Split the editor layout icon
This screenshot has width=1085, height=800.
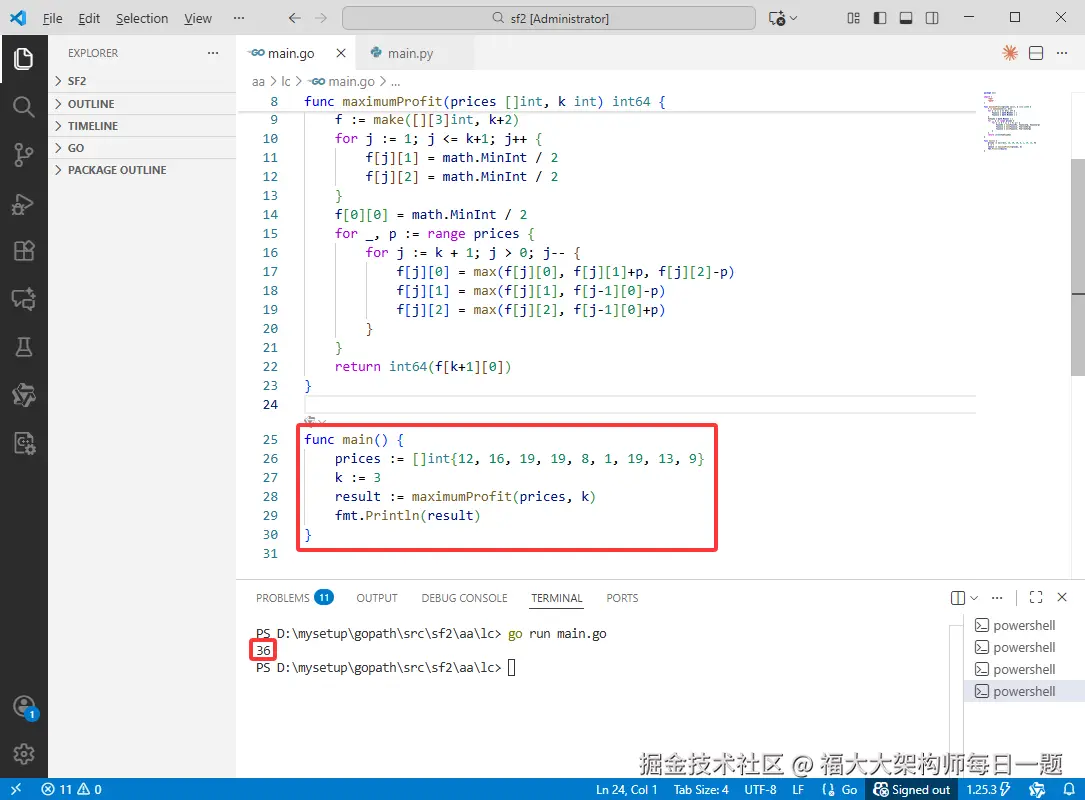tap(1036, 53)
